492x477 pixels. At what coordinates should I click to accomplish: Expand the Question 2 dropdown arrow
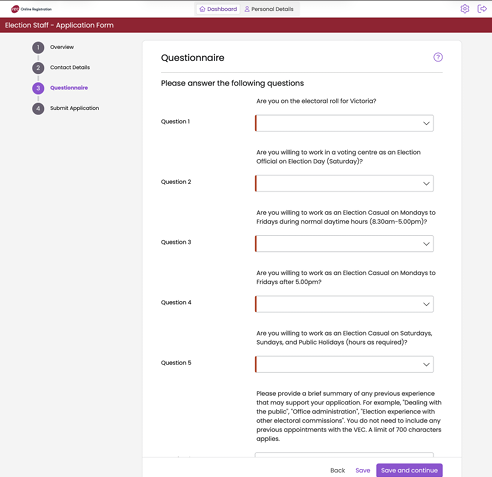click(426, 184)
